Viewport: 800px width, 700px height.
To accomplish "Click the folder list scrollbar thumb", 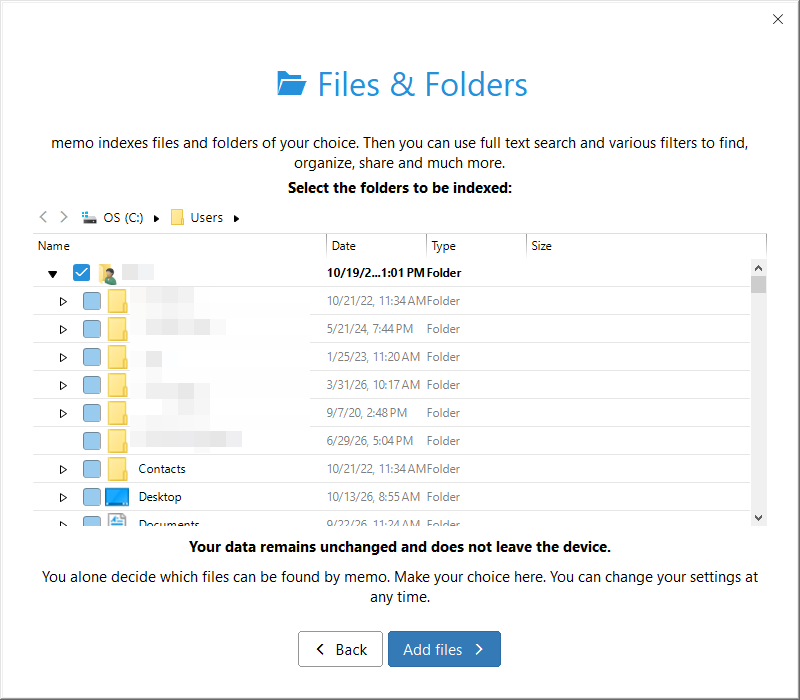I will pyautogui.click(x=758, y=284).
